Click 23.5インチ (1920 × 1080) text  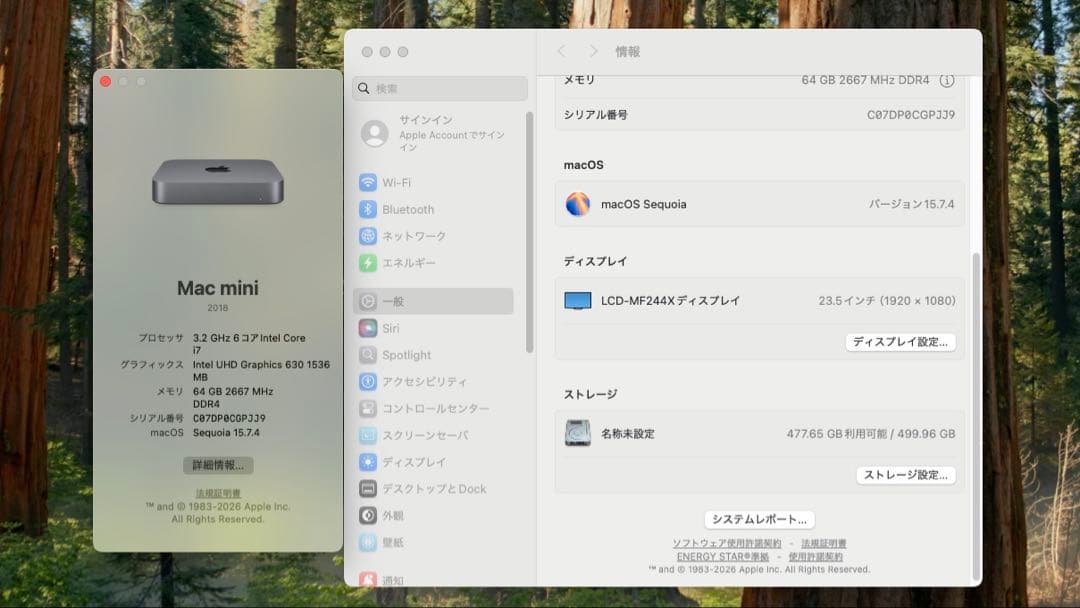point(886,301)
